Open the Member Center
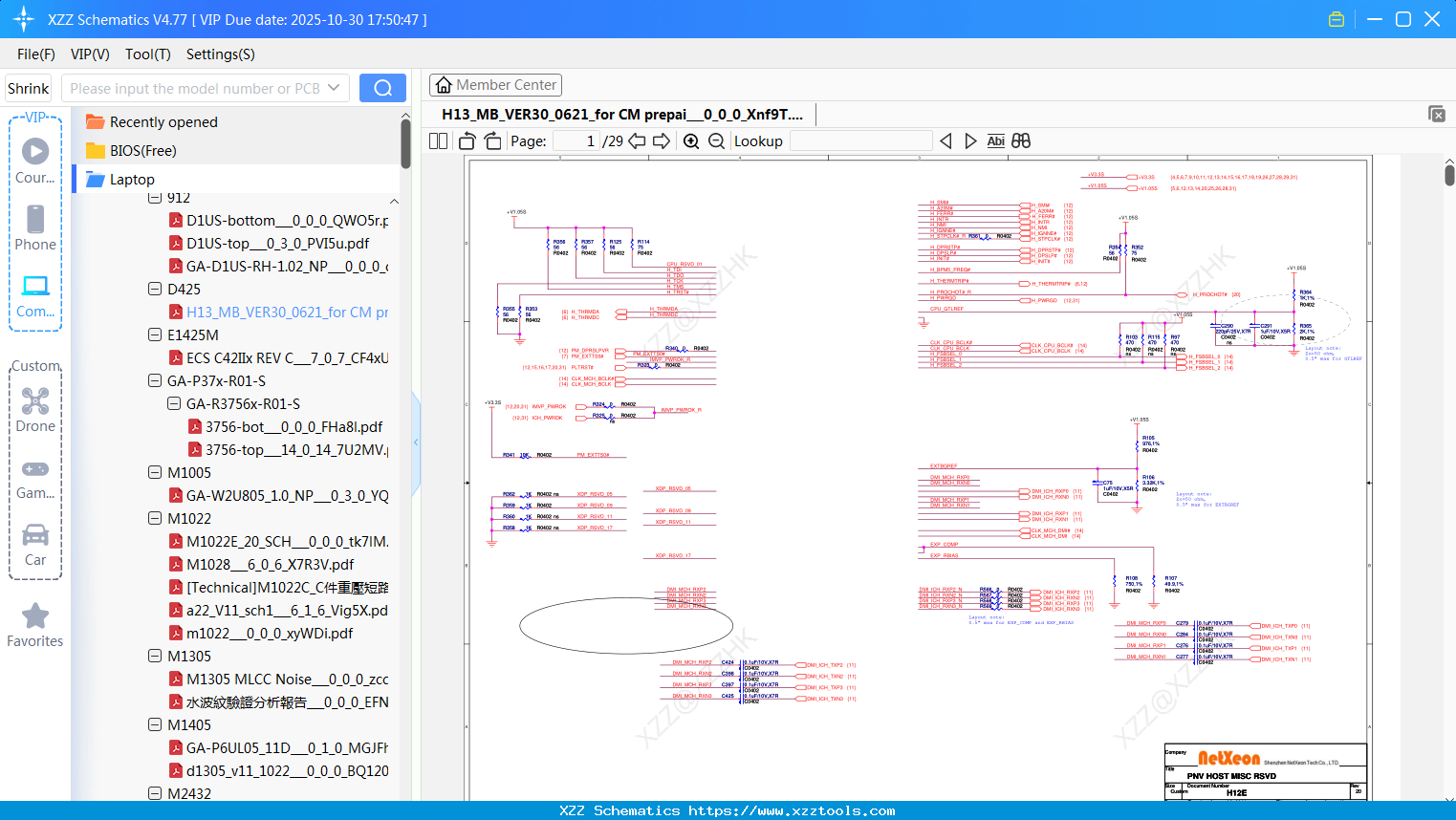The width and height of the screenshot is (1456, 820). (x=495, y=85)
